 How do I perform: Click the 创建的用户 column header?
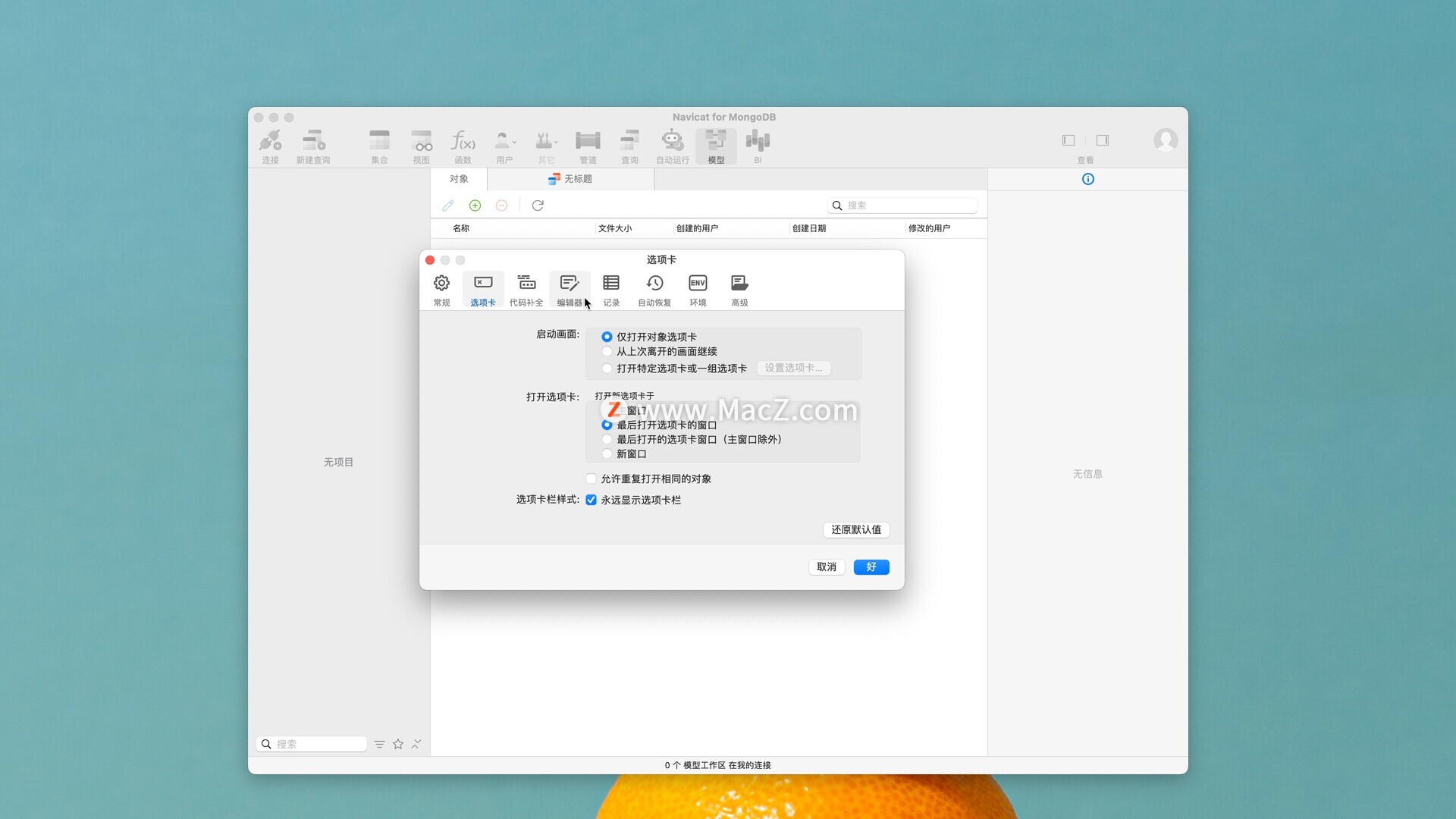[697, 228]
